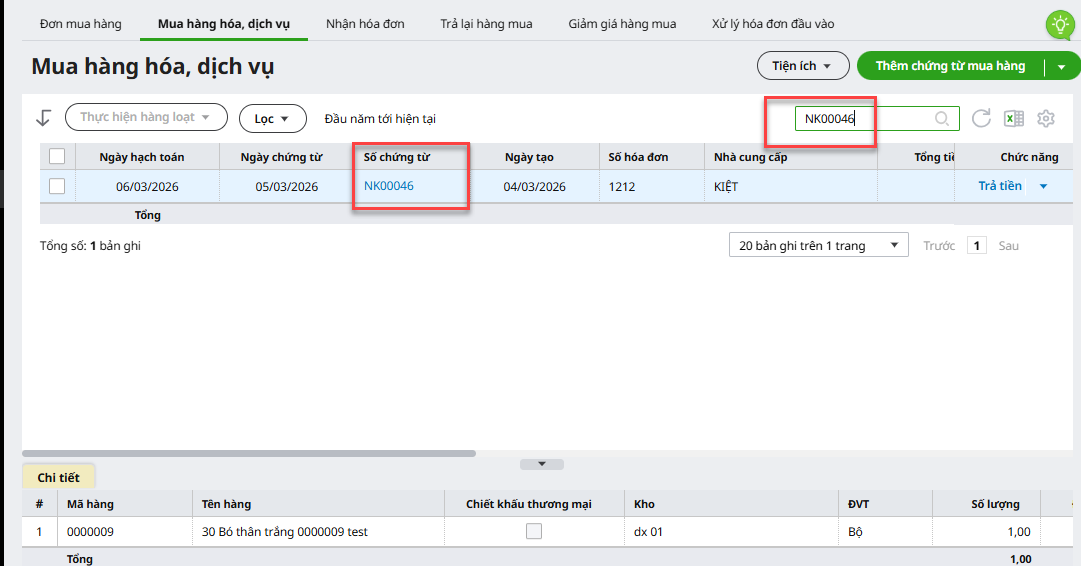The height and width of the screenshot is (566, 1081).
Task: Open table settings gear icon
Action: pyautogui.click(x=1046, y=119)
